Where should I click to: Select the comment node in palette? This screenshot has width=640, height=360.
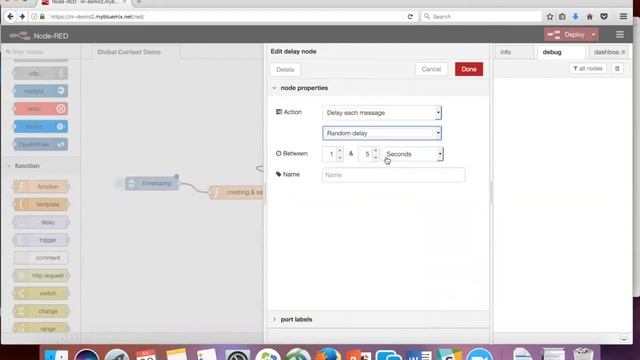pos(41,258)
